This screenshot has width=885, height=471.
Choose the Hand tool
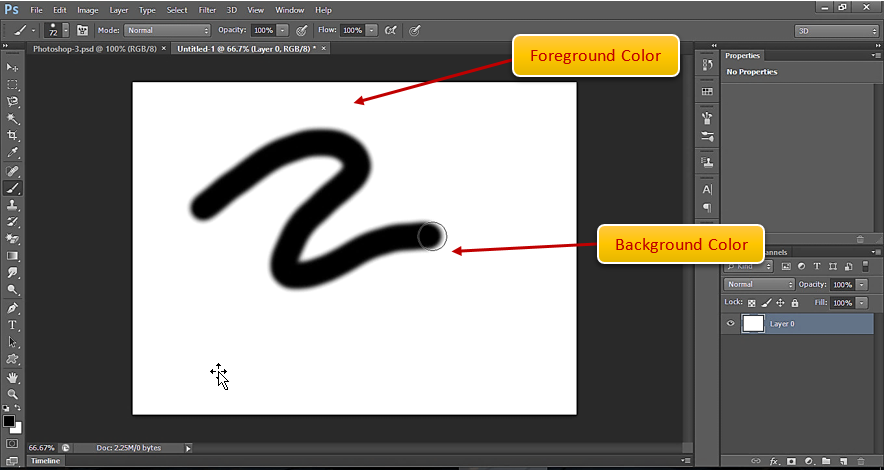[x=13, y=377]
